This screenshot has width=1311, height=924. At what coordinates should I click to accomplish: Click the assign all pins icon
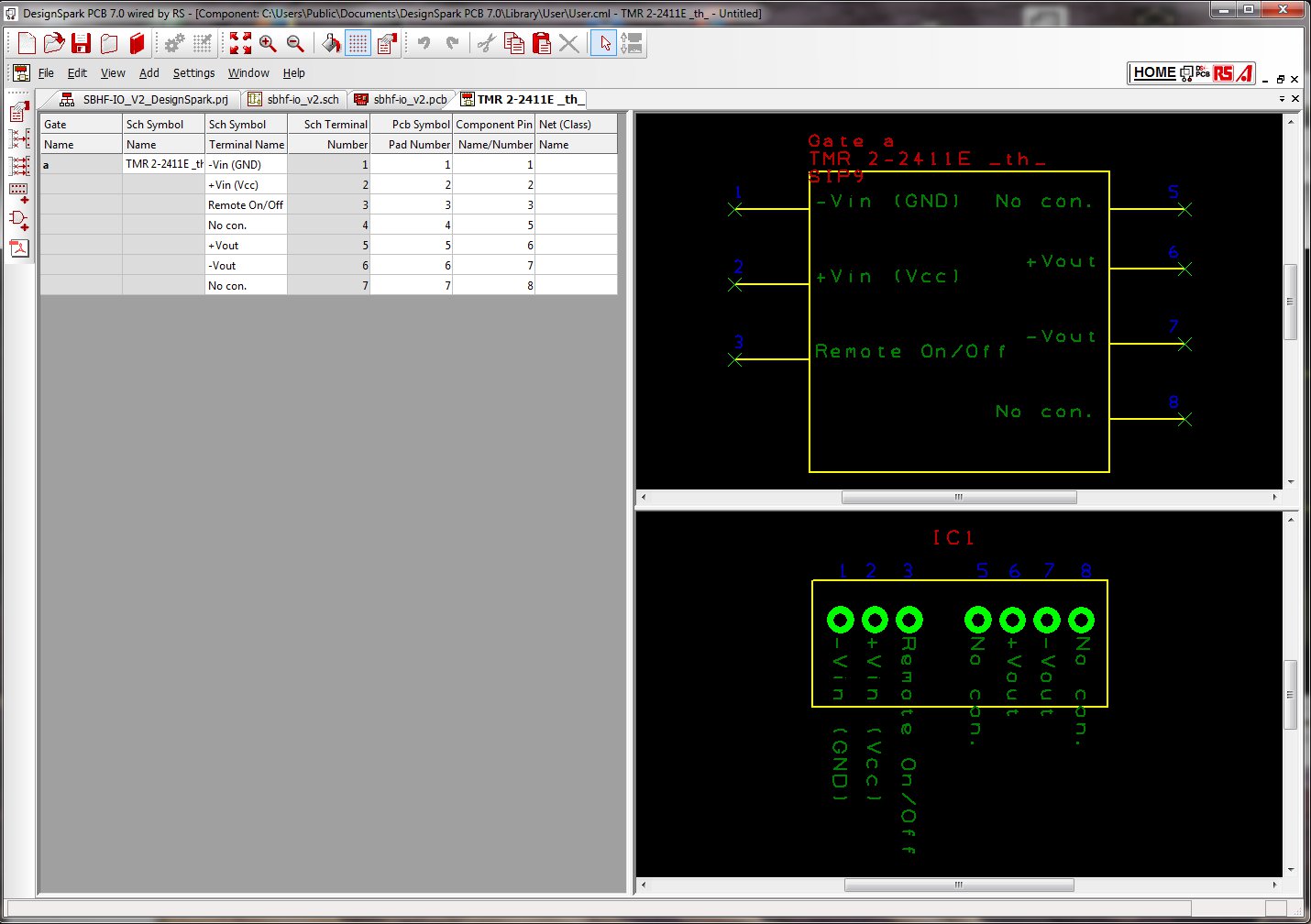click(19, 166)
